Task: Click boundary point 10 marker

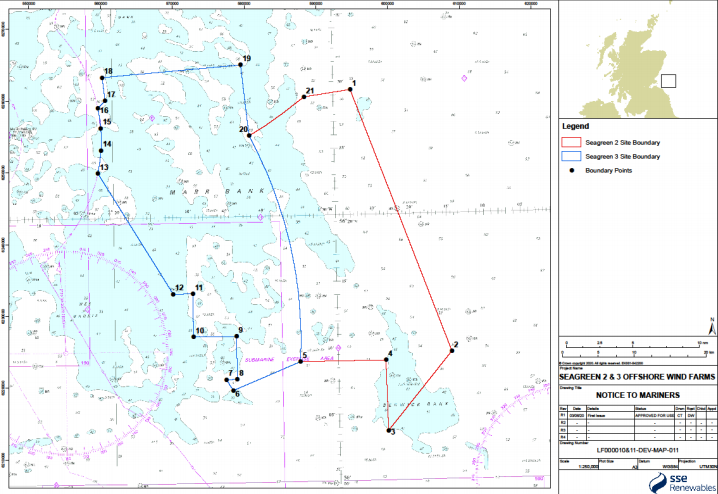Action: pyautogui.click(x=193, y=336)
